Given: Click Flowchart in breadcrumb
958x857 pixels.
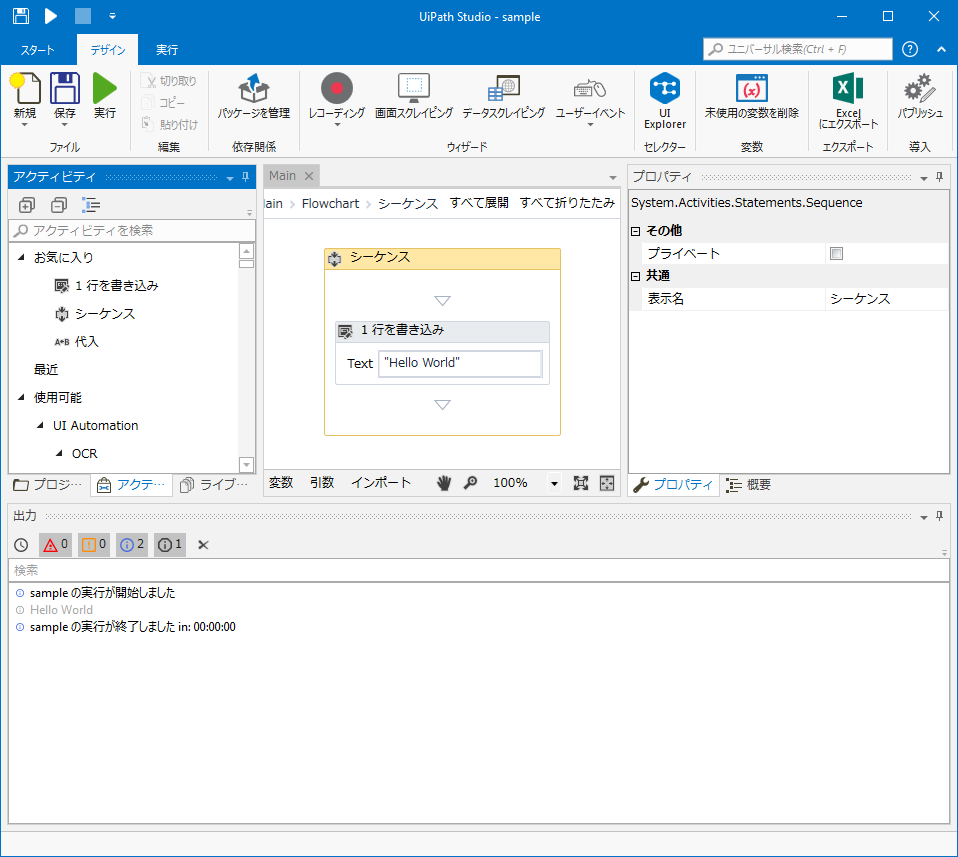Looking at the screenshot, I should pyautogui.click(x=331, y=203).
